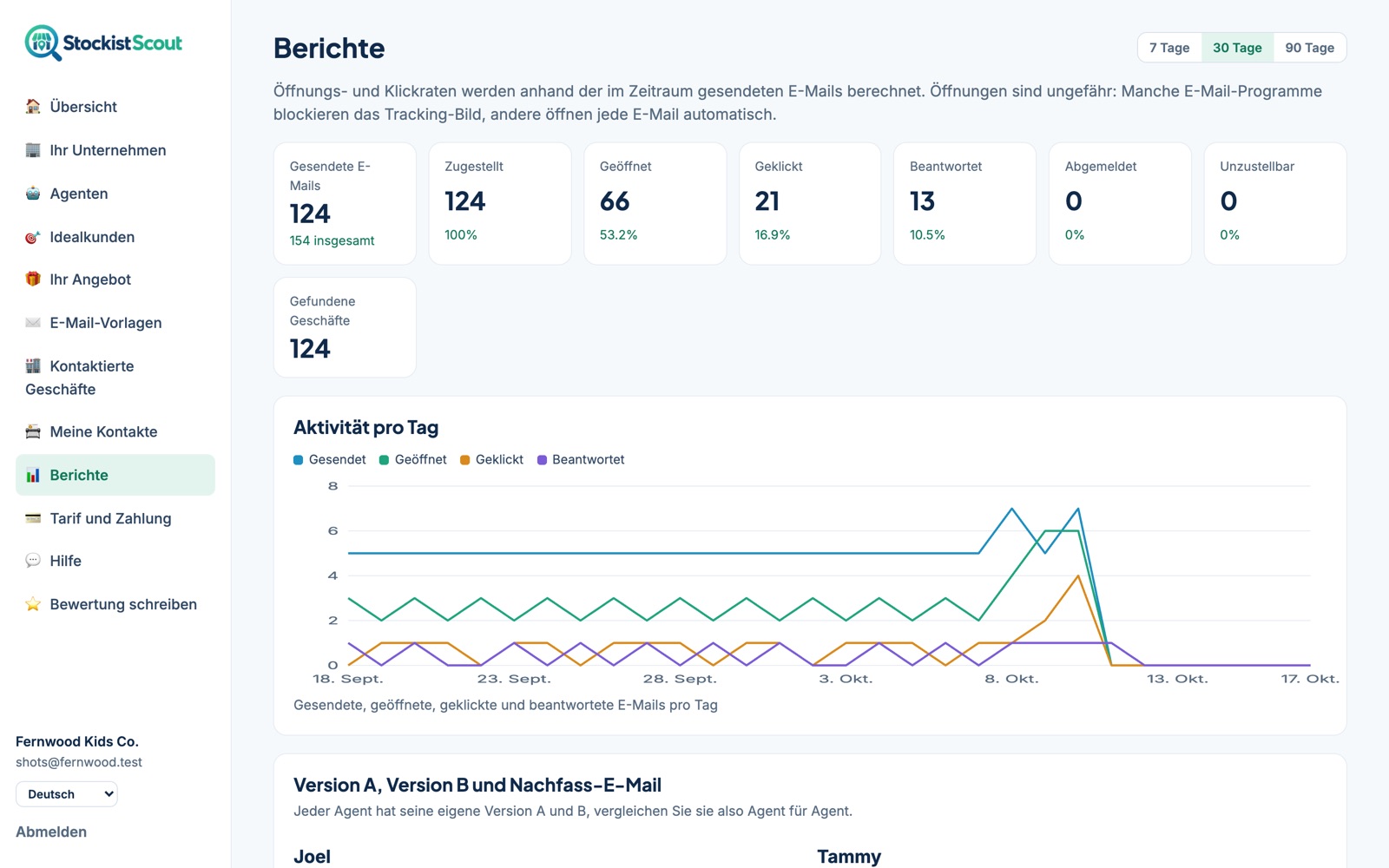
Task: Click the bar chart icon beside Berichte
Action: 33,475
